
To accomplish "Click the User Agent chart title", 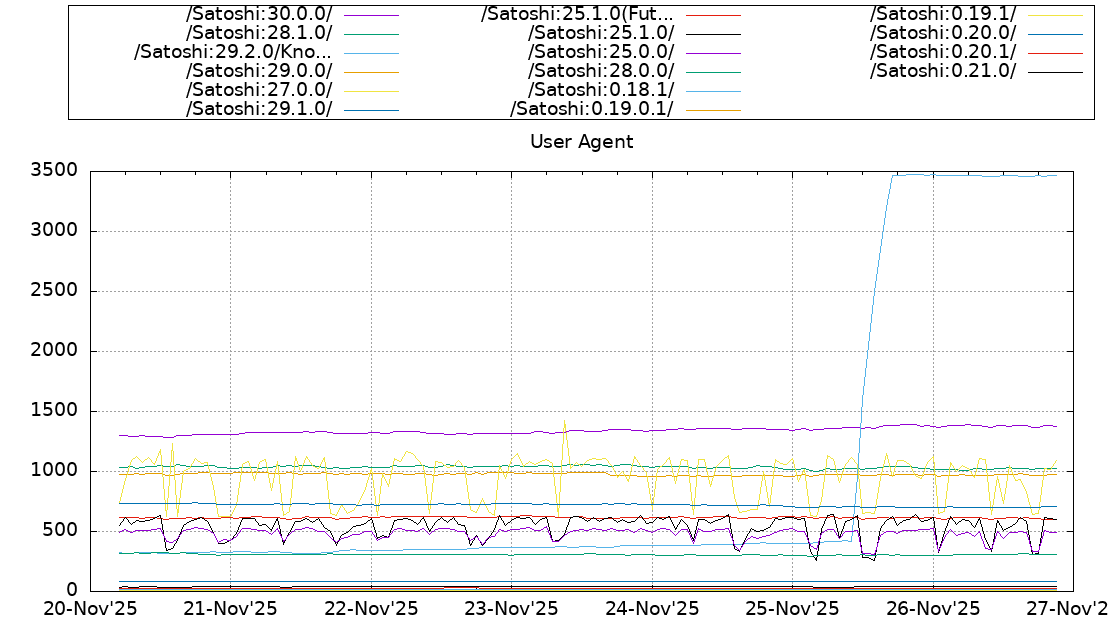I will tap(581, 141).
